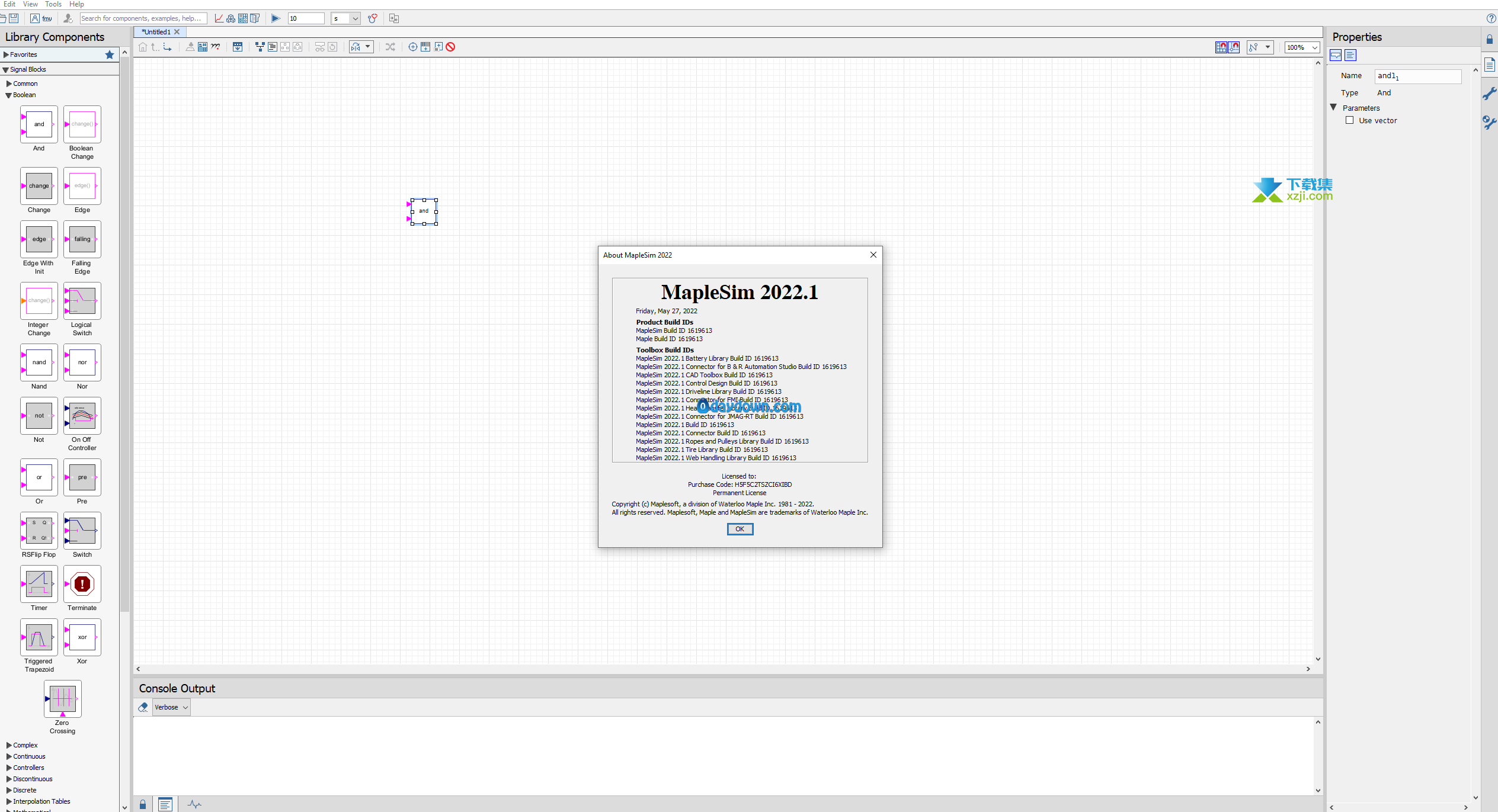1498x812 pixels.
Task: Expand the Interpolation Tables category
Action: point(9,801)
